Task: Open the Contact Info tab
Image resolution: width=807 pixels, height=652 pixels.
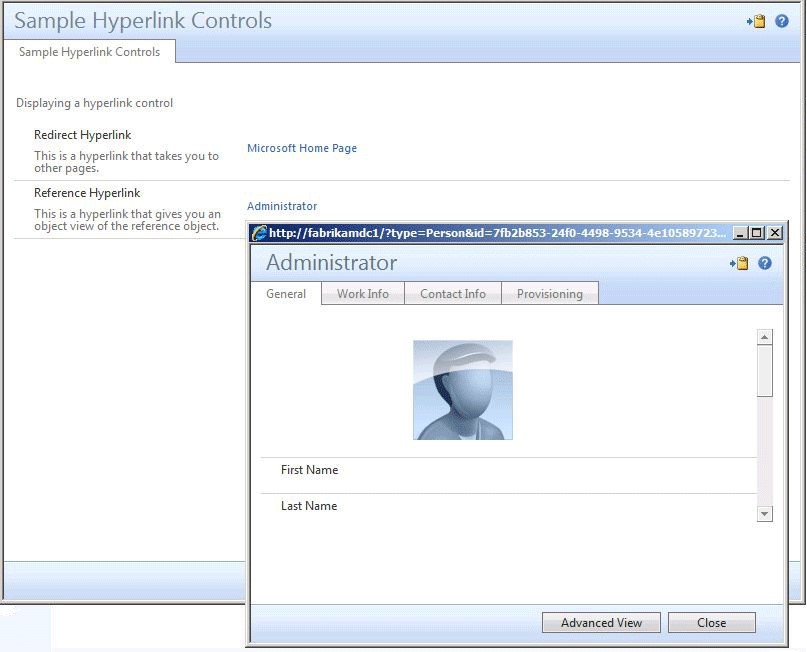Action: pos(452,293)
